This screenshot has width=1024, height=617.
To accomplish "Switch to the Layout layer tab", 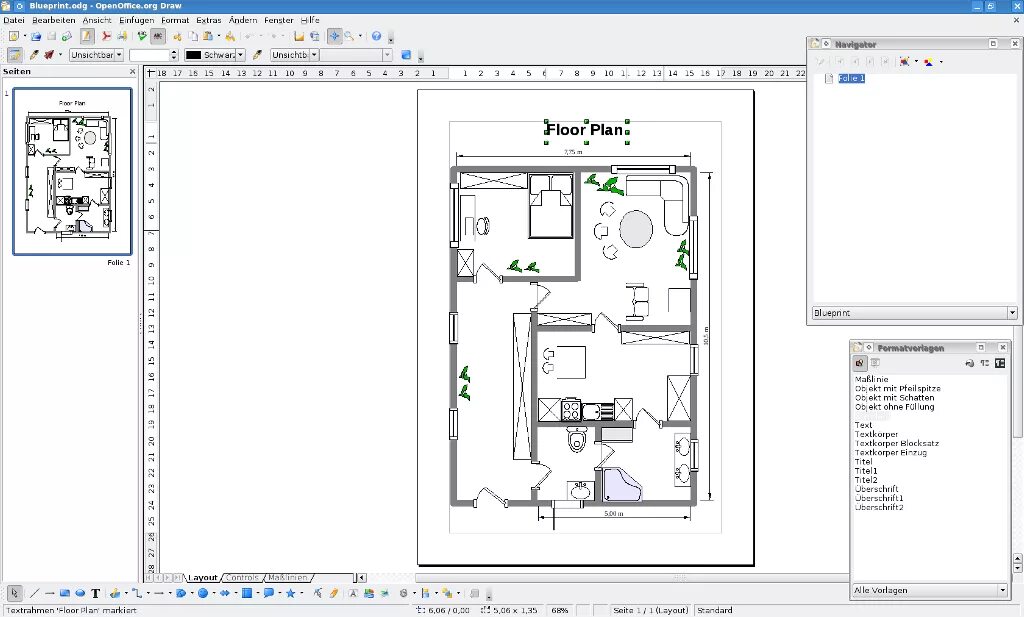I will [202, 577].
